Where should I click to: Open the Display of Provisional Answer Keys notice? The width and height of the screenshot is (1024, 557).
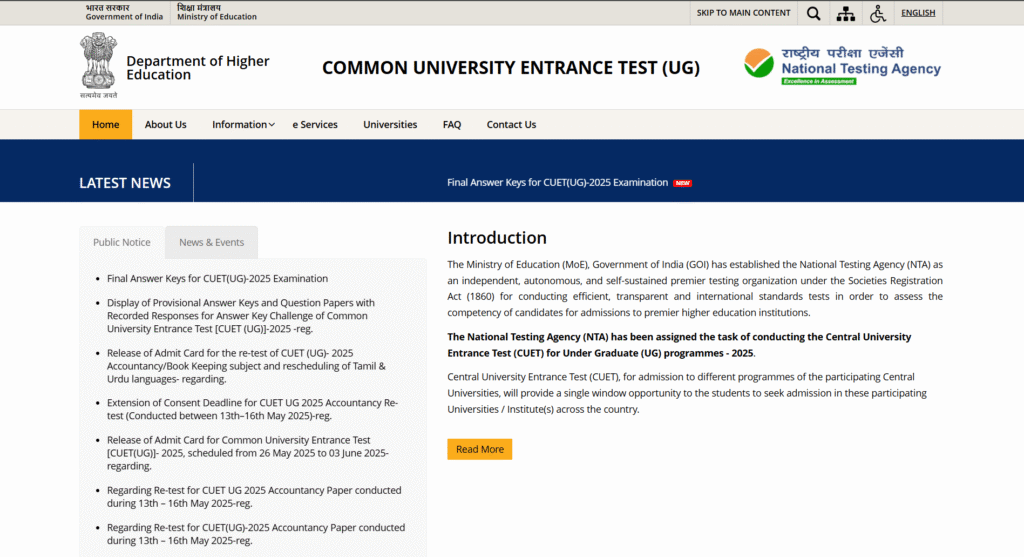coord(242,315)
